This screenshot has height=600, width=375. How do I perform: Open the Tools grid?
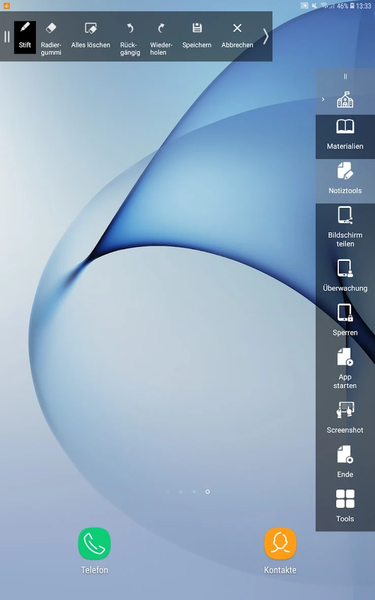click(x=345, y=506)
